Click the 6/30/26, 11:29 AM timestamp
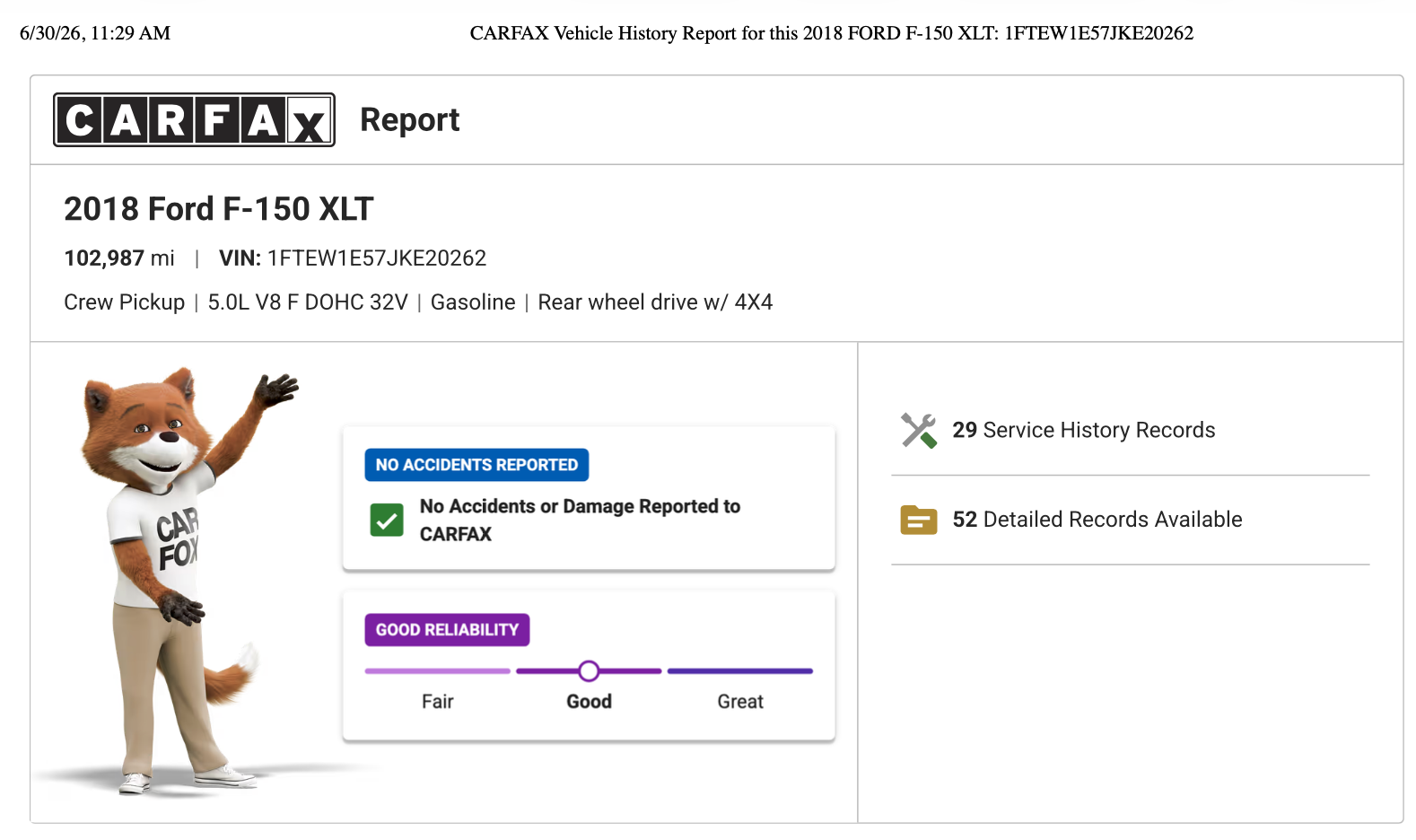This screenshot has height=840, width=1416. [95, 33]
